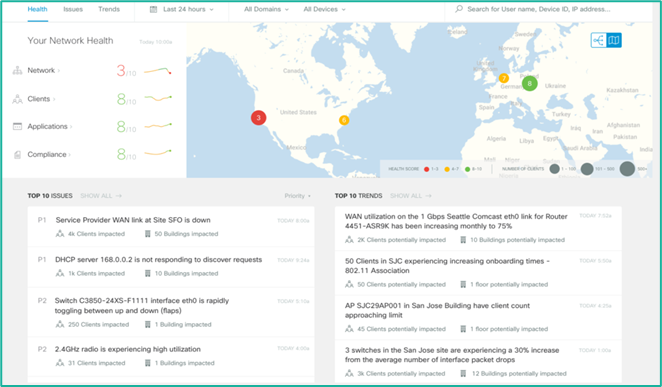Click the Clients people icon
Image resolution: width=662 pixels, height=387 pixels.
coord(17,99)
